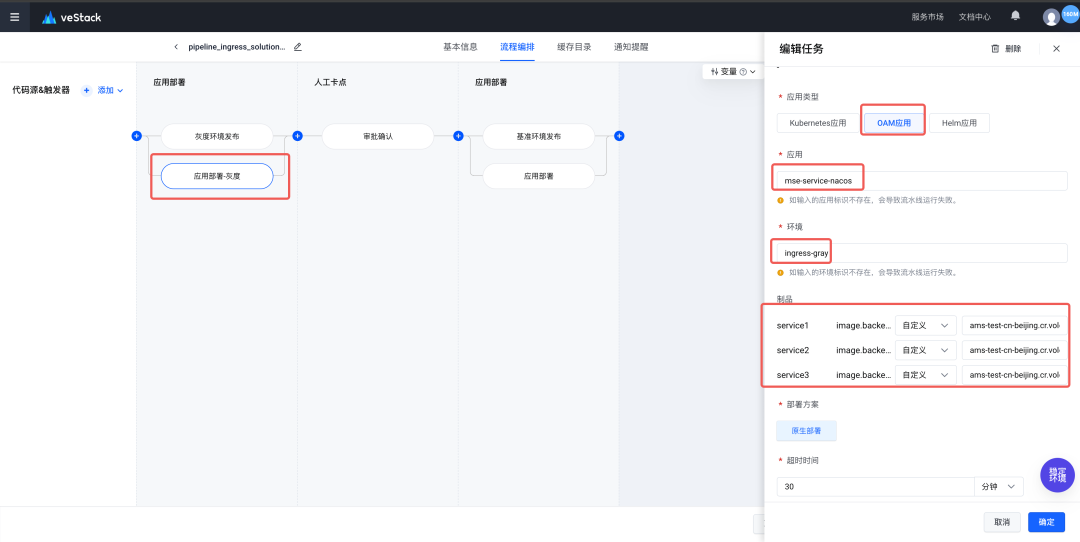Click the 取消 button
This screenshot has height=542, width=1080.
point(1002,522)
